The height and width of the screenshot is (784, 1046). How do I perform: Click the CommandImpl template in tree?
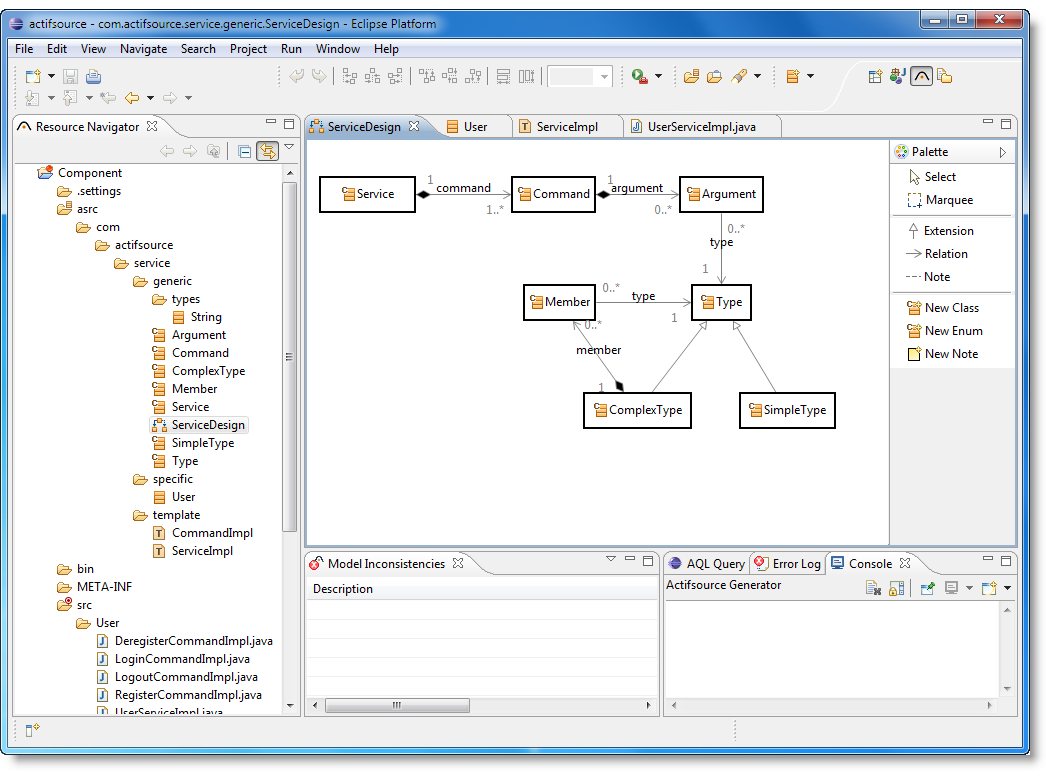tap(212, 533)
